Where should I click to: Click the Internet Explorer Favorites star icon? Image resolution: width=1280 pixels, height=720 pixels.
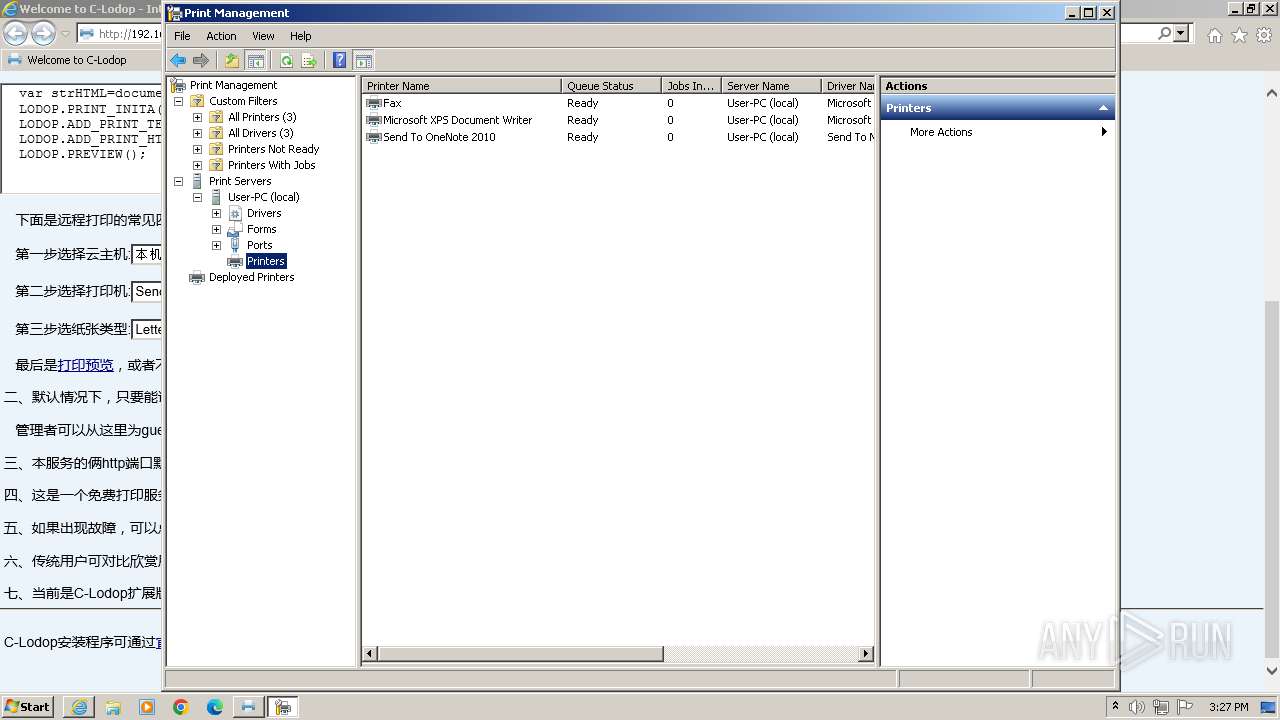[x=1239, y=35]
